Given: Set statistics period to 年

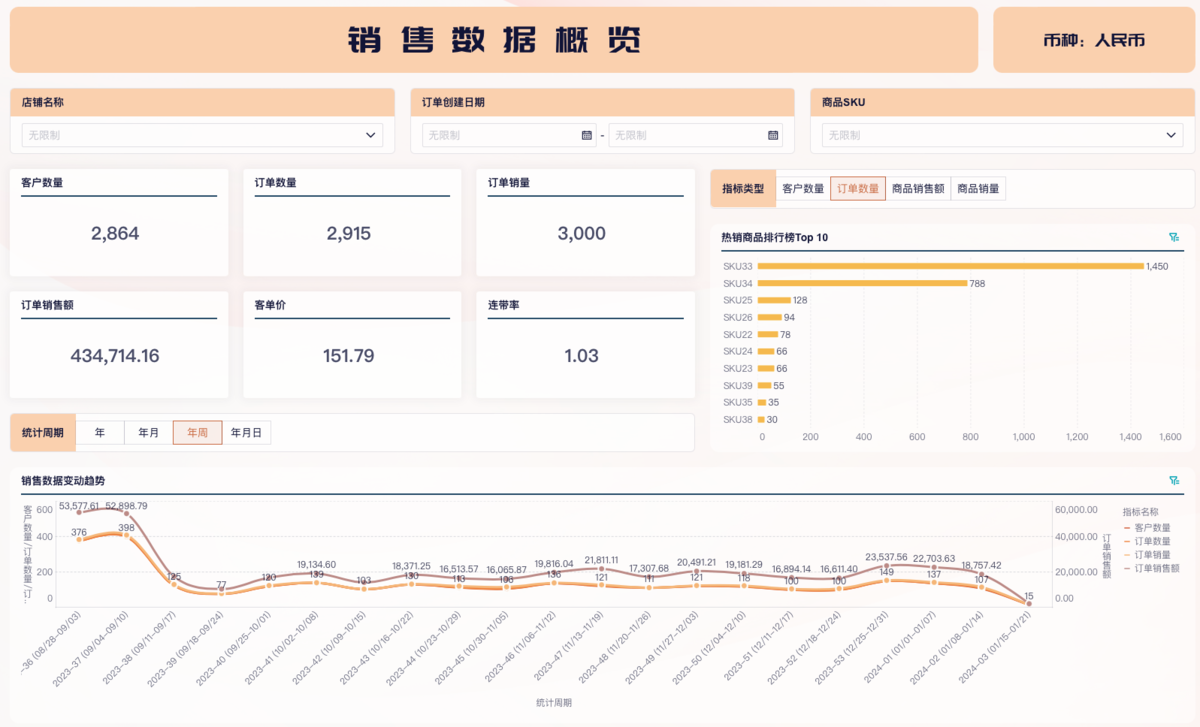Looking at the screenshot, I should [x=100, y=433].
